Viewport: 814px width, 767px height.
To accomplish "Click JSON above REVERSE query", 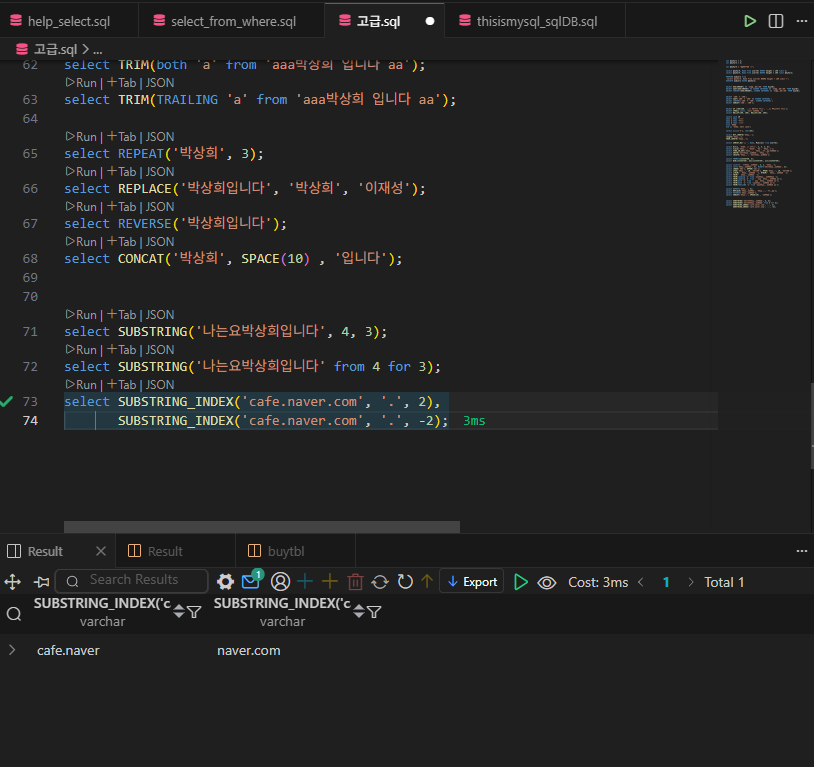I will 160,207.
